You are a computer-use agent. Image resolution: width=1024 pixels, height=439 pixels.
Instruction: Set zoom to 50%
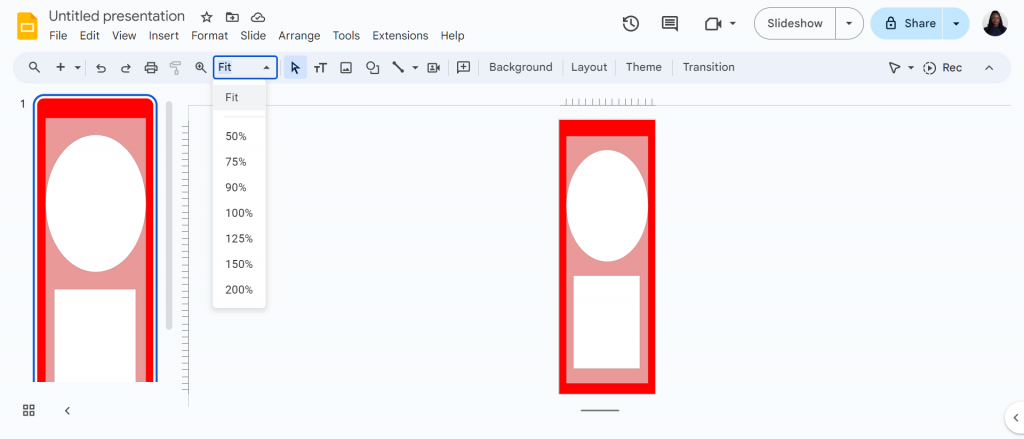coord(239,137)
